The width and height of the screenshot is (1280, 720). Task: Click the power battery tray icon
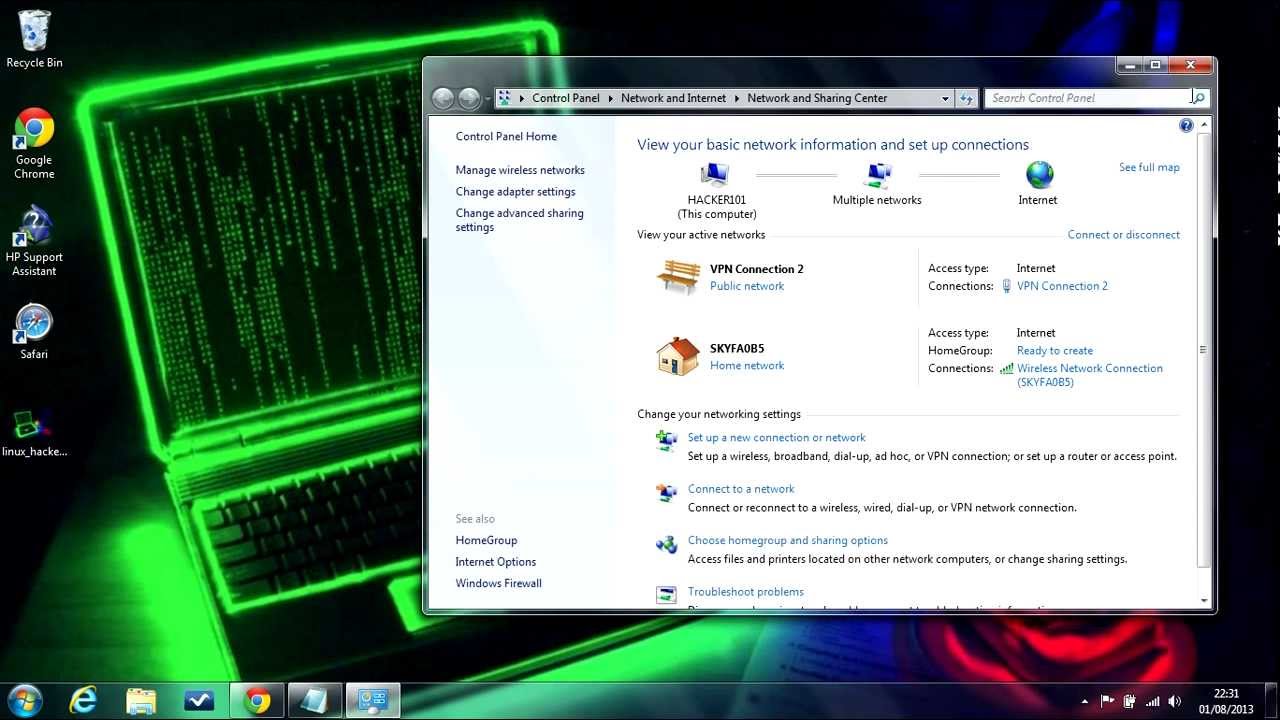pyautogui.click(x=1130, y=701)
